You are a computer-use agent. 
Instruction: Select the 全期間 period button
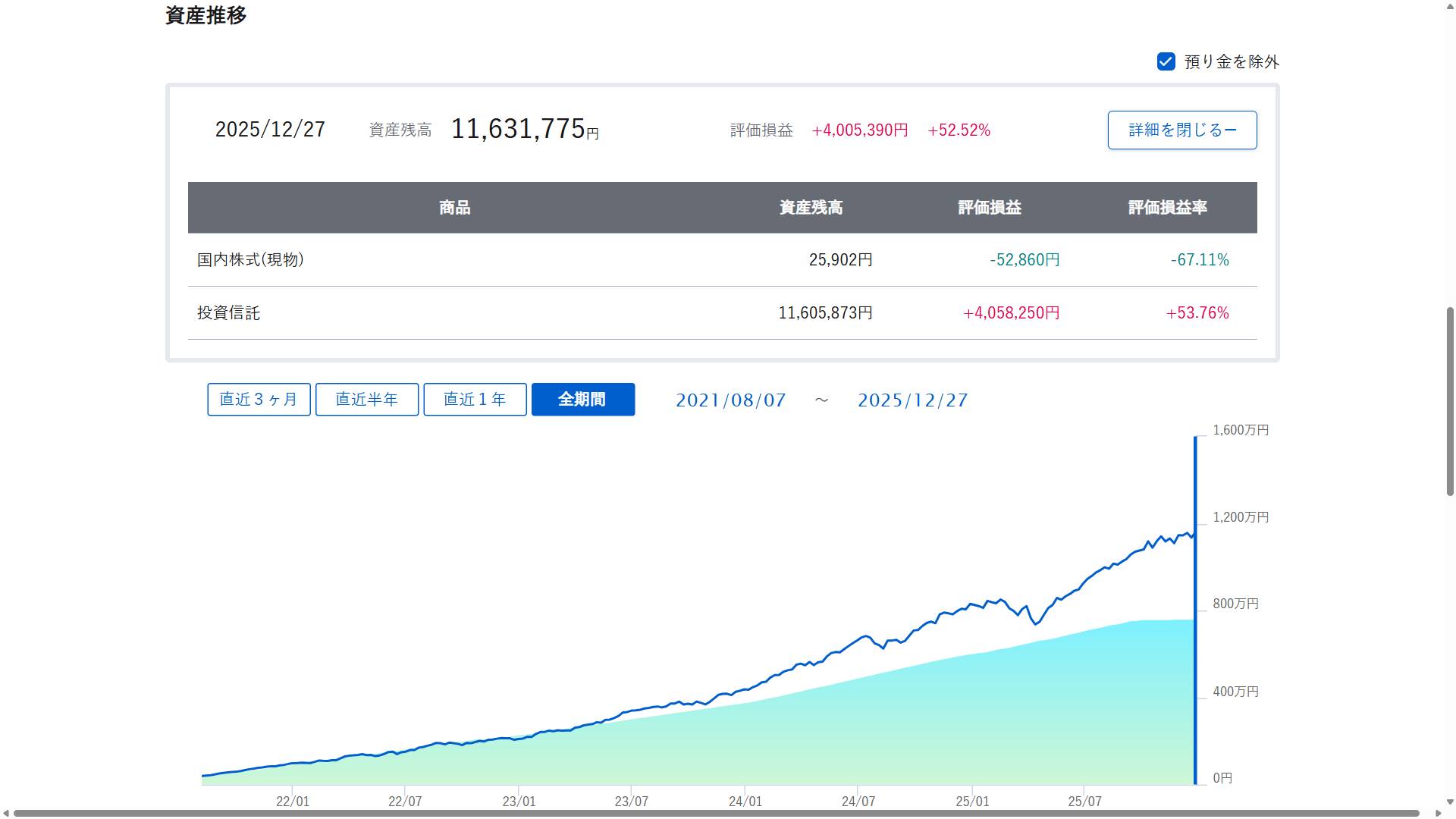(582, 400)
